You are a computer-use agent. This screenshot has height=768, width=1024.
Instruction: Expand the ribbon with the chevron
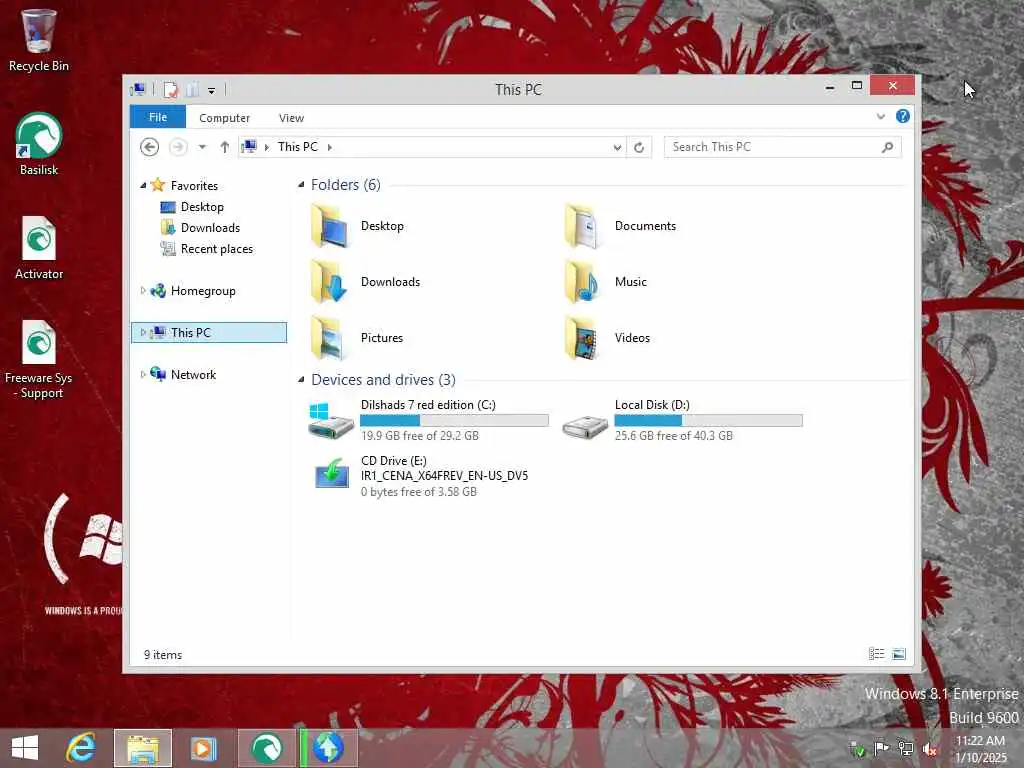coord(880,116)
